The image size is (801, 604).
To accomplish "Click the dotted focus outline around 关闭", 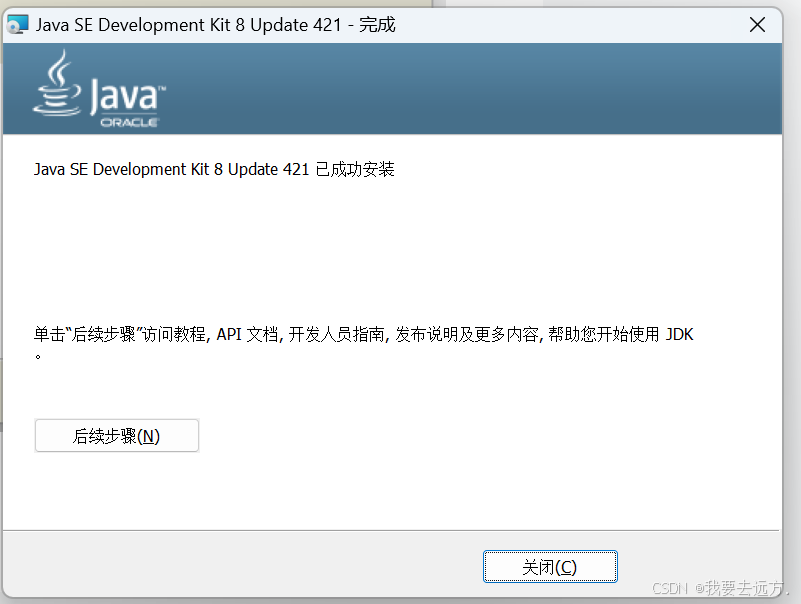I will click(550, 552).
